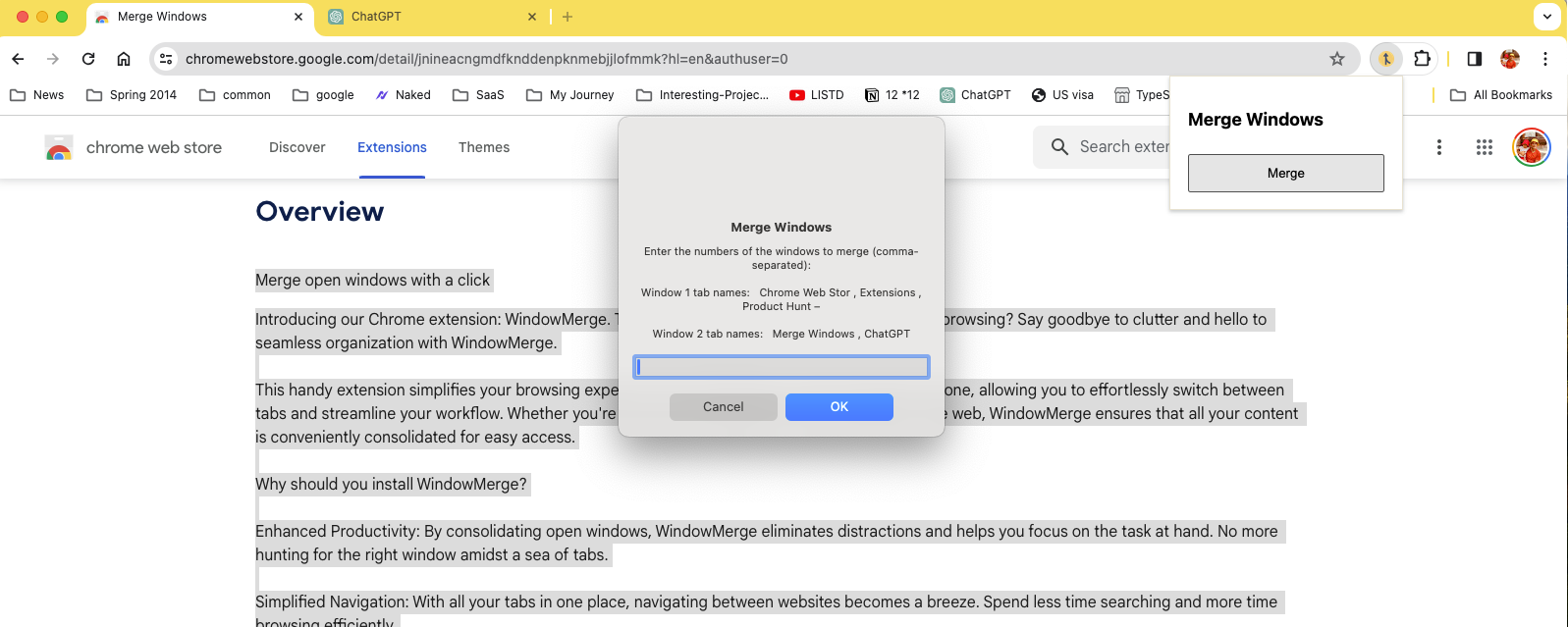View site information icon in address bar
This screenshot has width=1568, height=627.
(166, 59)
